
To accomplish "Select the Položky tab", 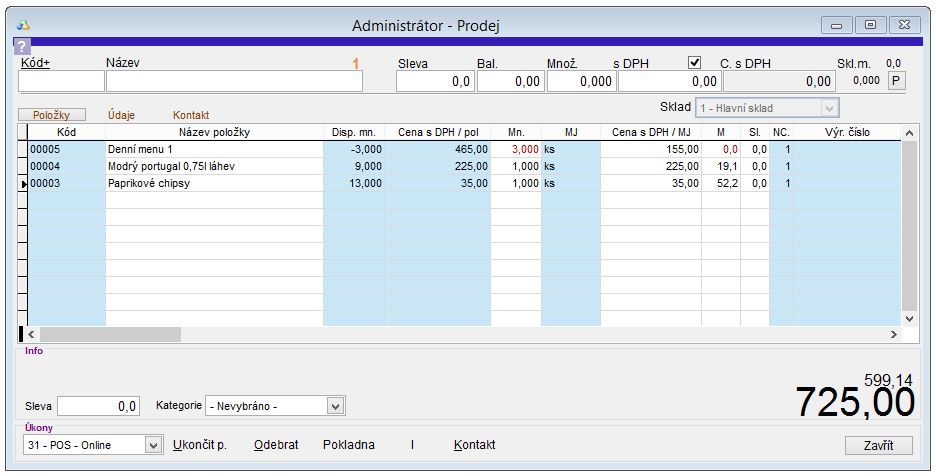I will (x=52, y=116).
